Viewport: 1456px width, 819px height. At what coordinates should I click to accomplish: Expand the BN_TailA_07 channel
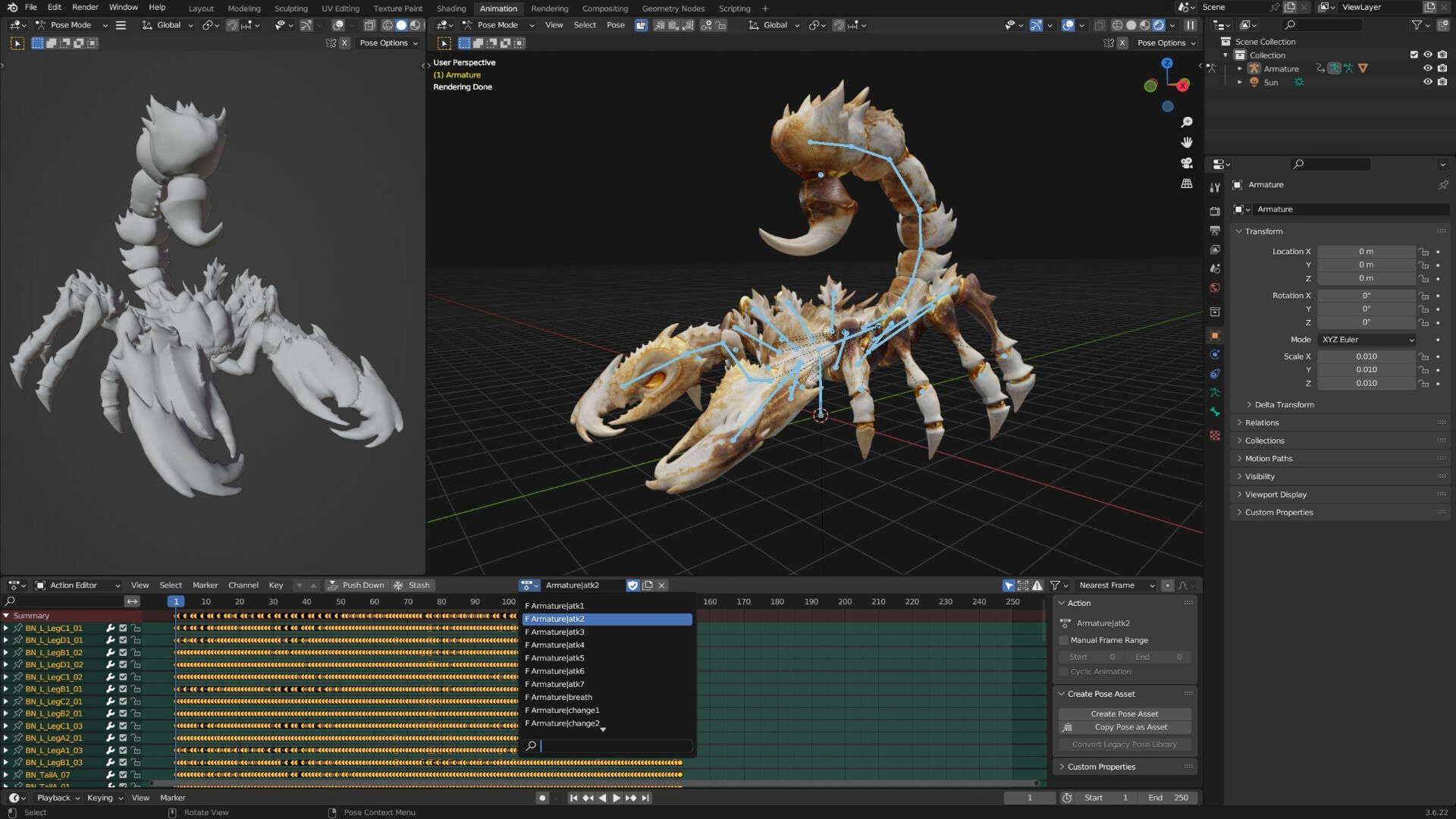[x=6, y=775]
